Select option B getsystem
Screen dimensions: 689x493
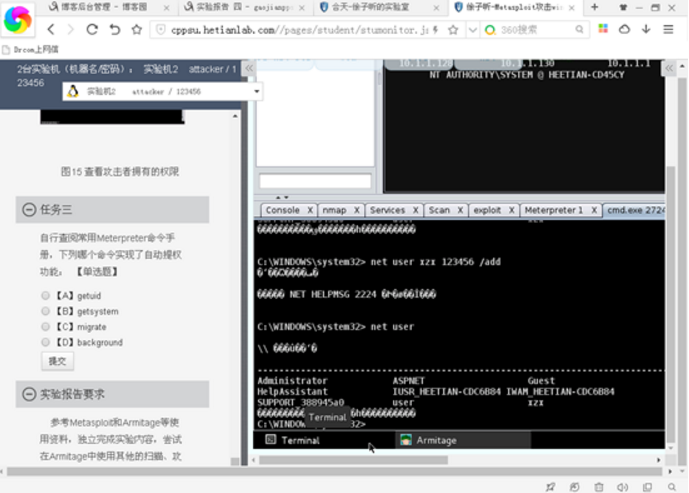click(x=45, y=311)
